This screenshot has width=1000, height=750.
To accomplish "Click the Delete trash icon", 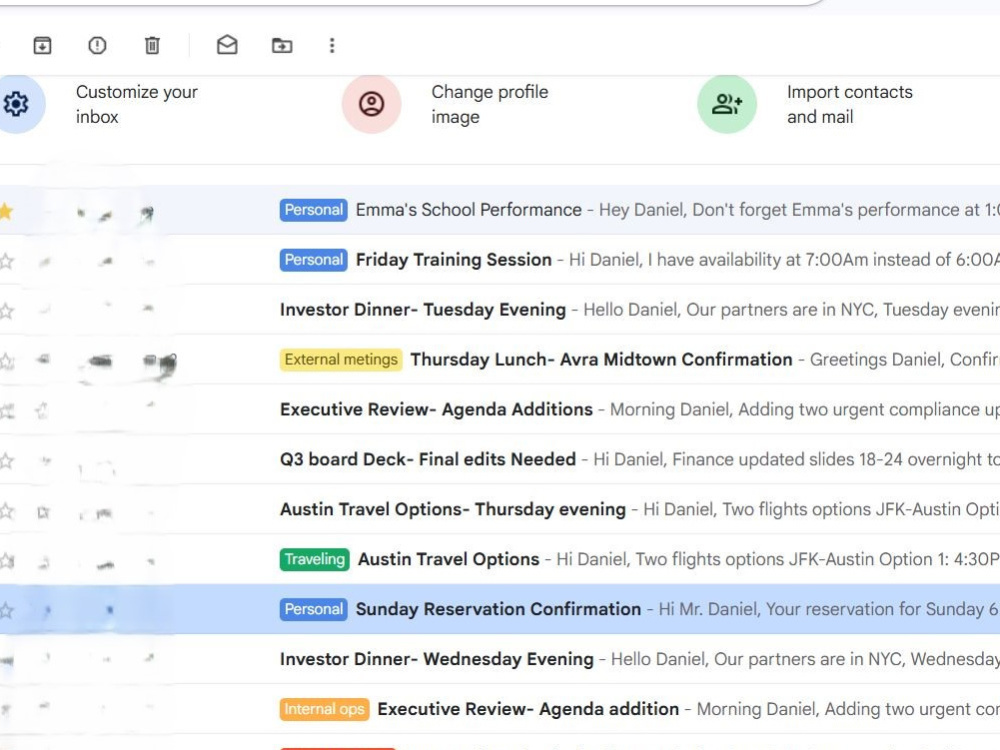I will (152, 45).
